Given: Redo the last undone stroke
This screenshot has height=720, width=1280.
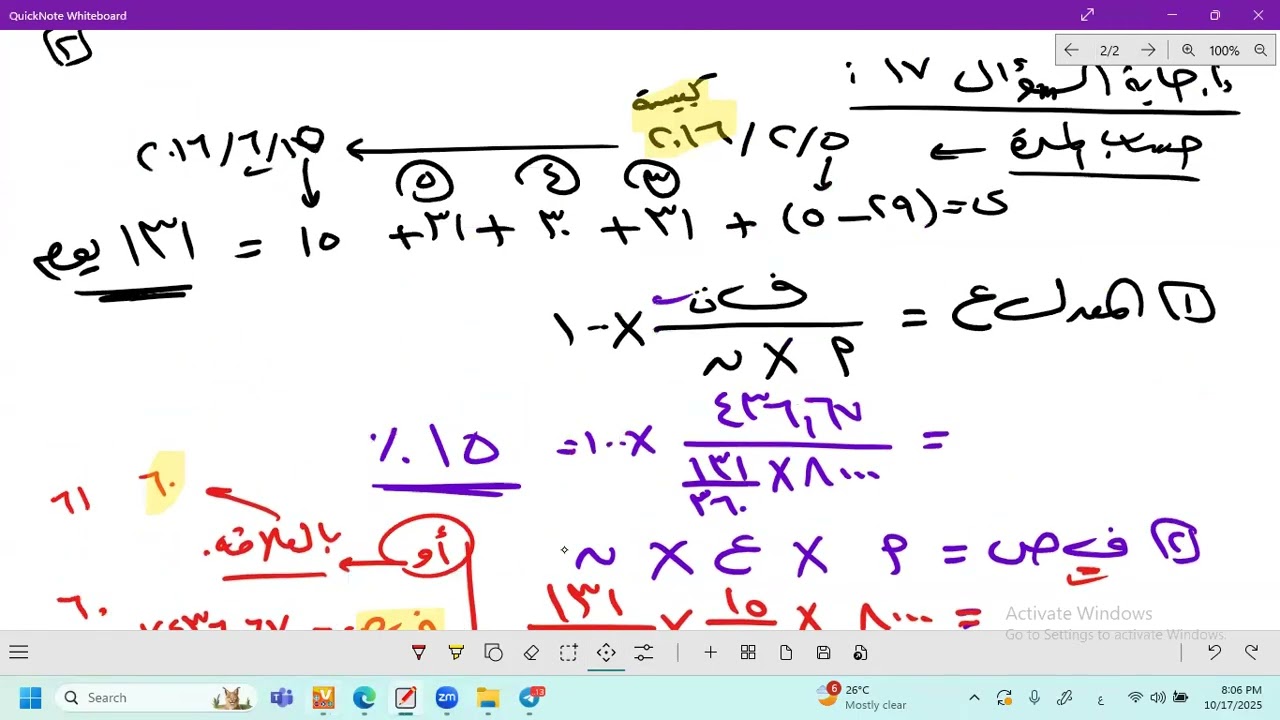Looking at the screenshot, I should (1251, 652).
